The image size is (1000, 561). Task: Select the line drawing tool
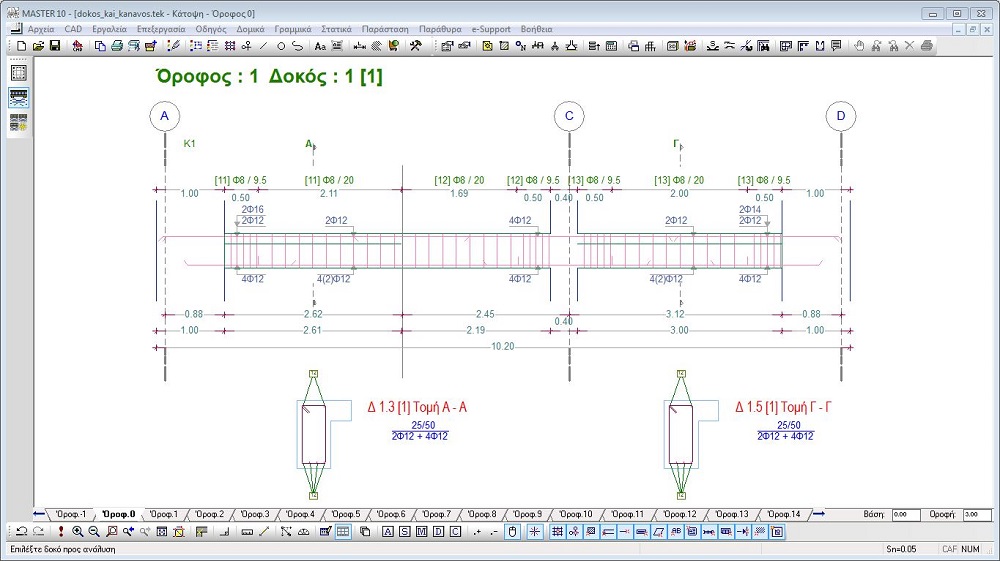pos(264,46)
